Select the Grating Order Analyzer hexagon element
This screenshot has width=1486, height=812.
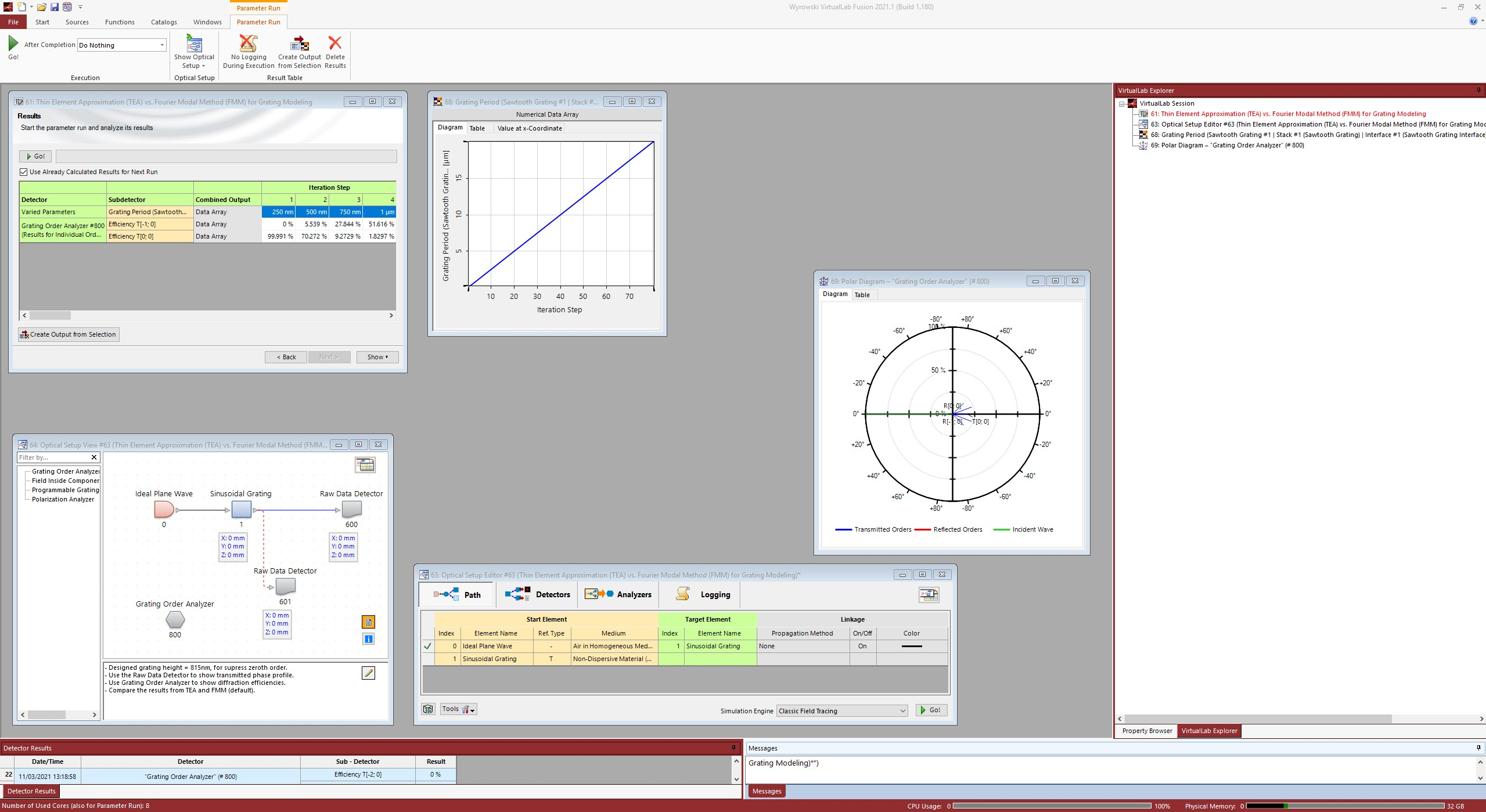tap(175, 620)
